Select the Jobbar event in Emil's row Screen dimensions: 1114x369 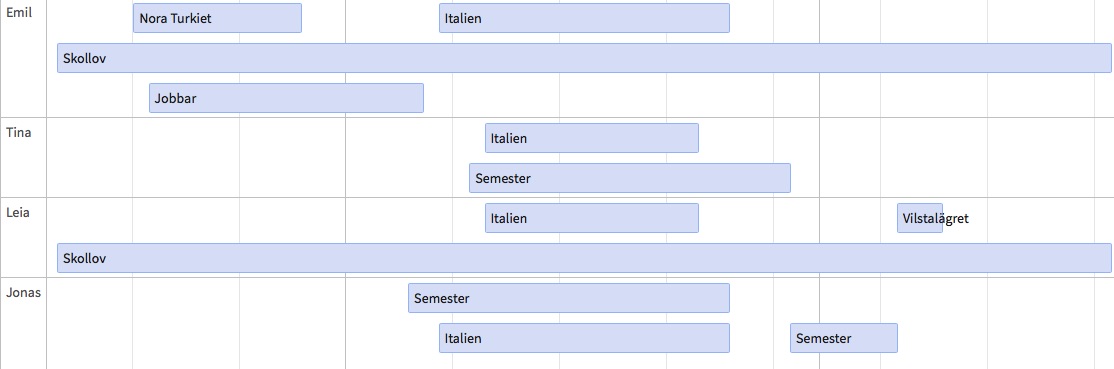coord(286,98)
